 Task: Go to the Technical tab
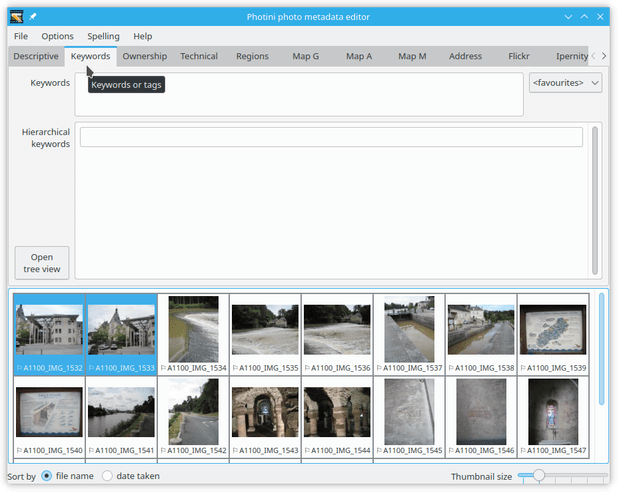pyautogui.click(x=199, y=56)
